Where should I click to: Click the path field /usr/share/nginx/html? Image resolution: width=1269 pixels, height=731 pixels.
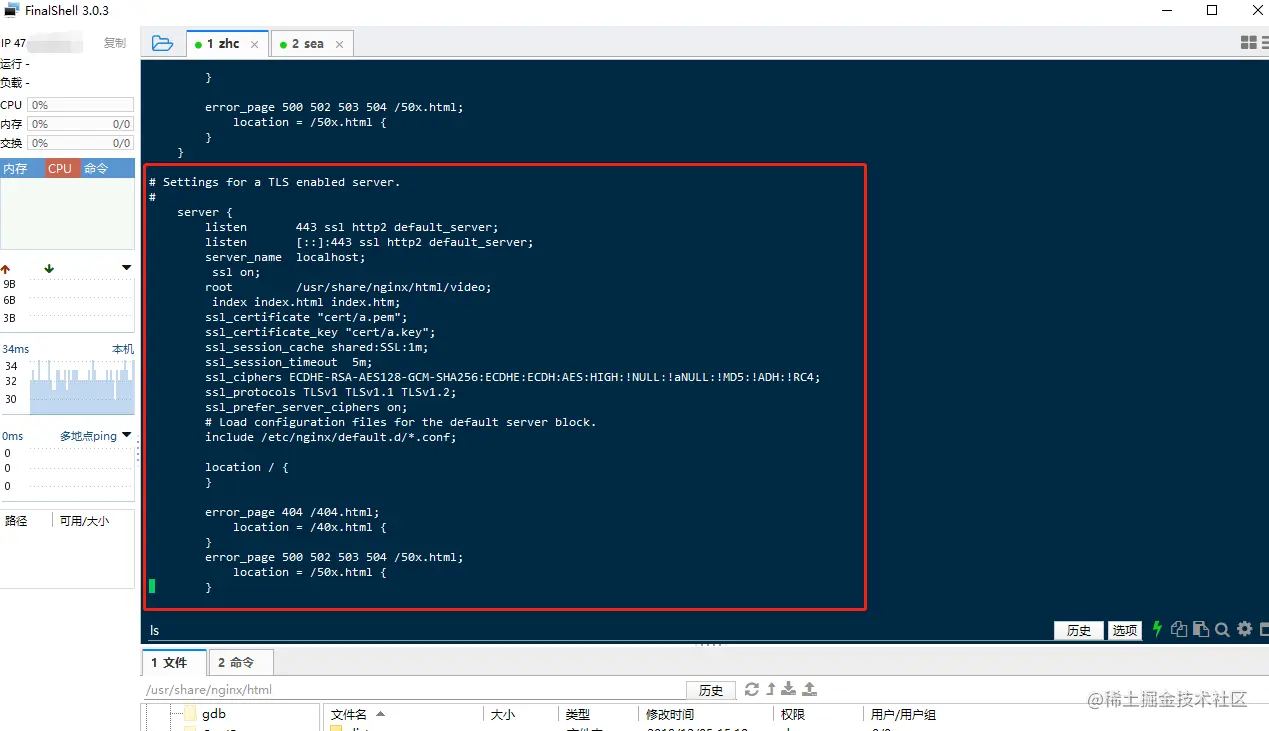[x=413, y=690]
